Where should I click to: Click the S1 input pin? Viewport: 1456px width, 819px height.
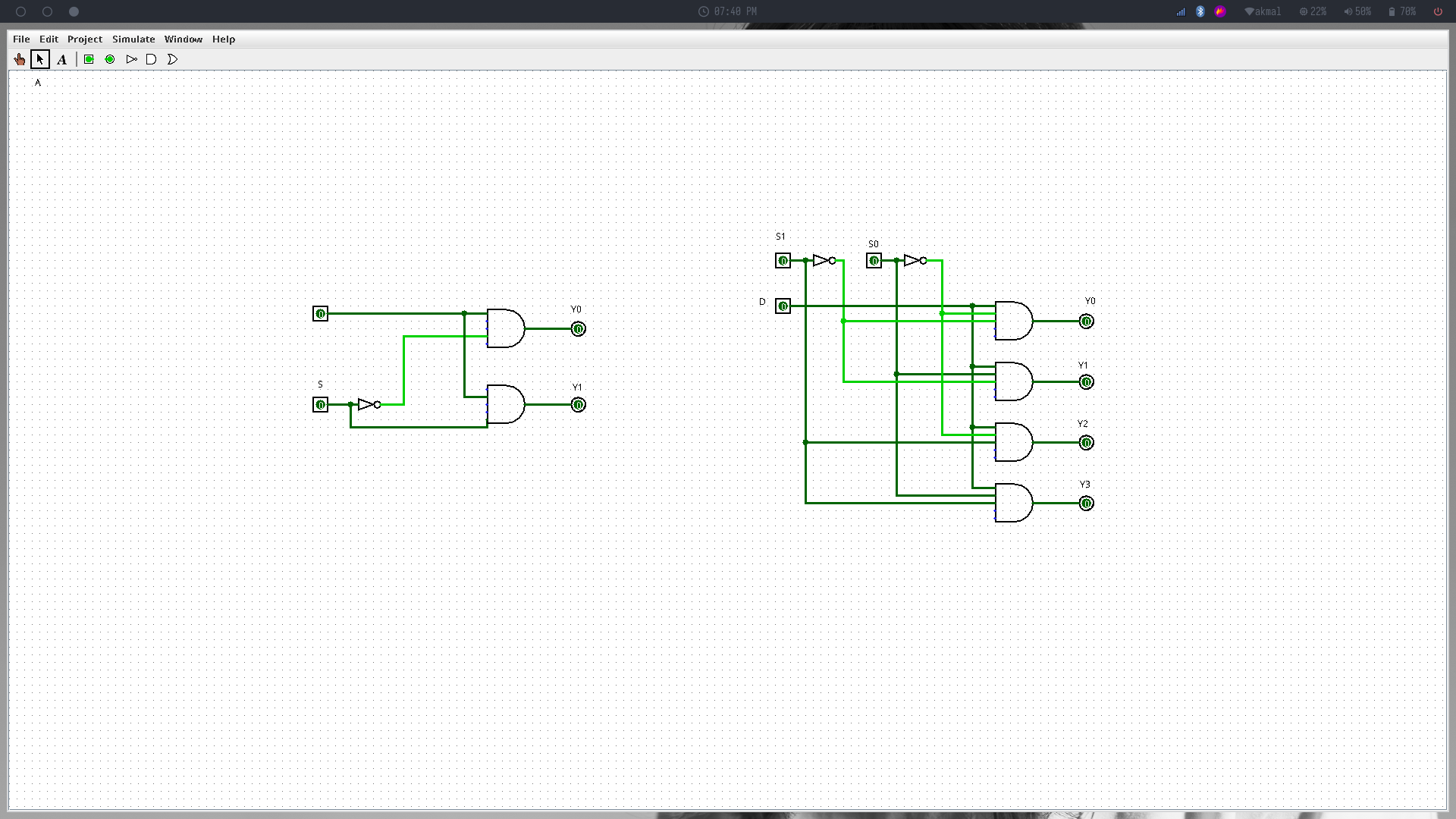point(783,260)
